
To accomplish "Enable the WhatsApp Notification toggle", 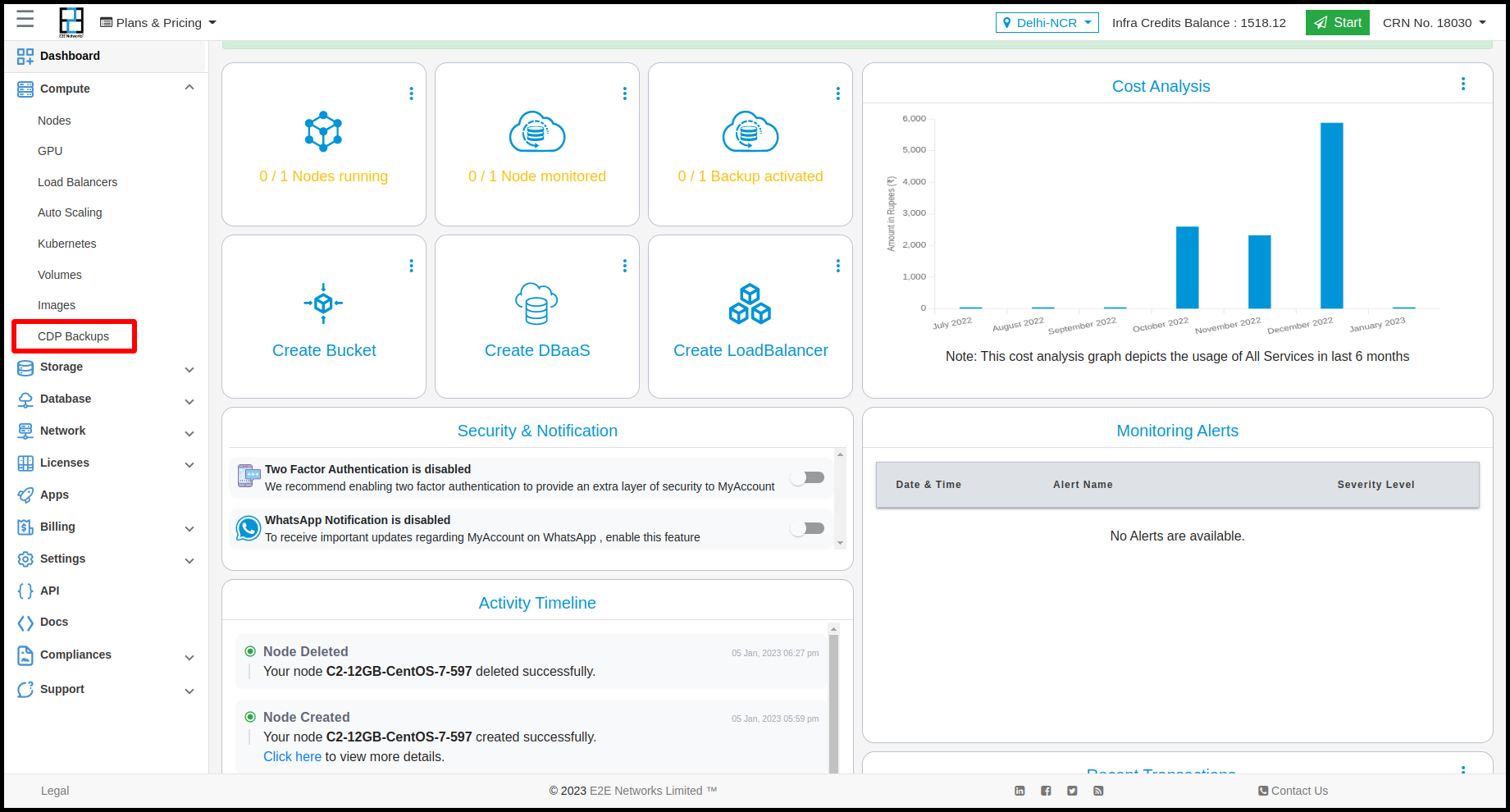I will (808, 528).
